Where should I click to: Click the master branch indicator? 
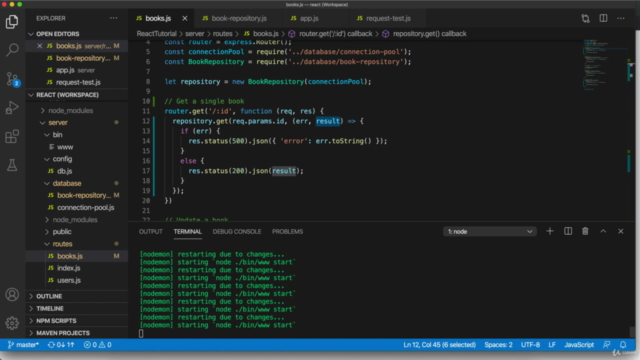pos(23,345)
